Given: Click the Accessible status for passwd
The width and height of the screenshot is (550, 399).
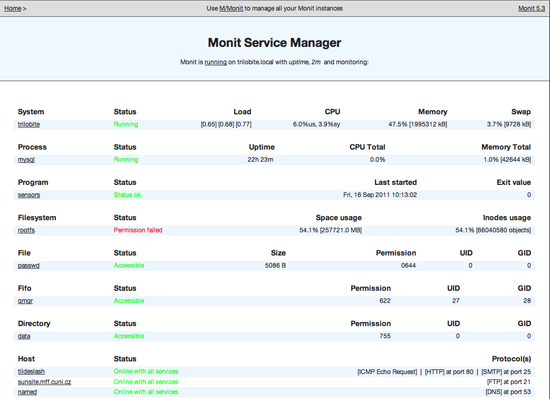Looking at the screenshot, I should coord(129,266).
